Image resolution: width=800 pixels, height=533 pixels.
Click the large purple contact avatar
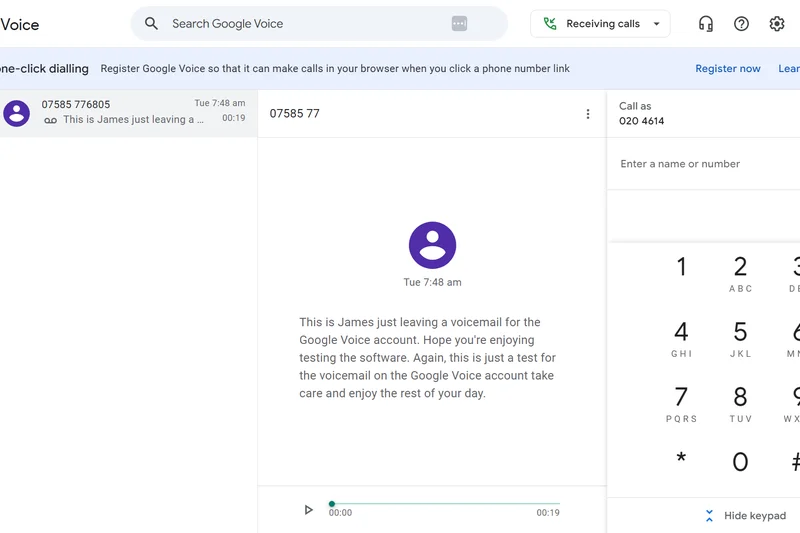click(432, 245)
